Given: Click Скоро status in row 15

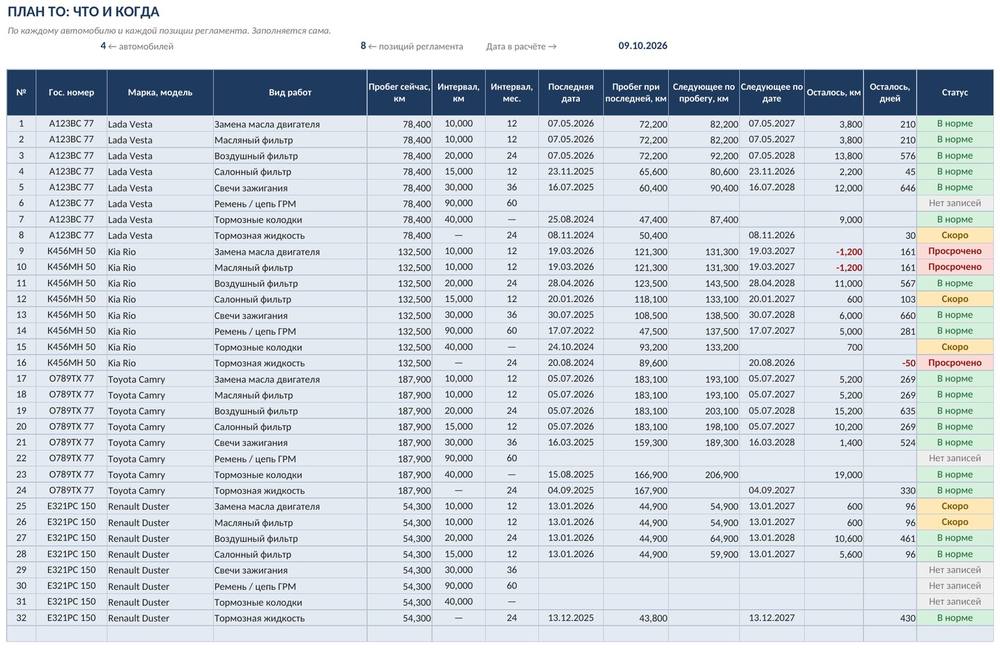Looking at the screenshot, I should (955, 347).
